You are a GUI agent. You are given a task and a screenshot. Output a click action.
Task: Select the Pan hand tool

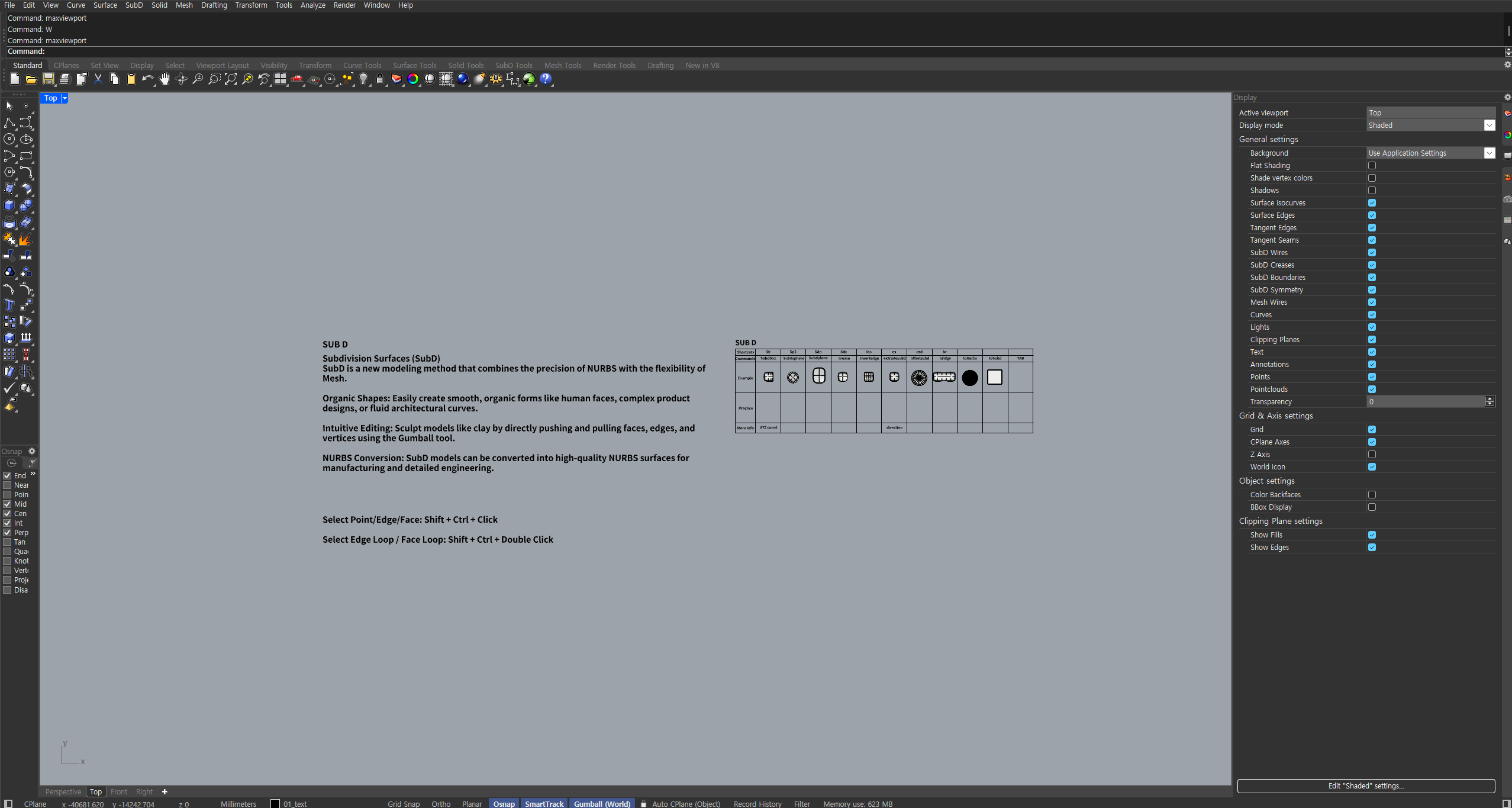[165, 79]
